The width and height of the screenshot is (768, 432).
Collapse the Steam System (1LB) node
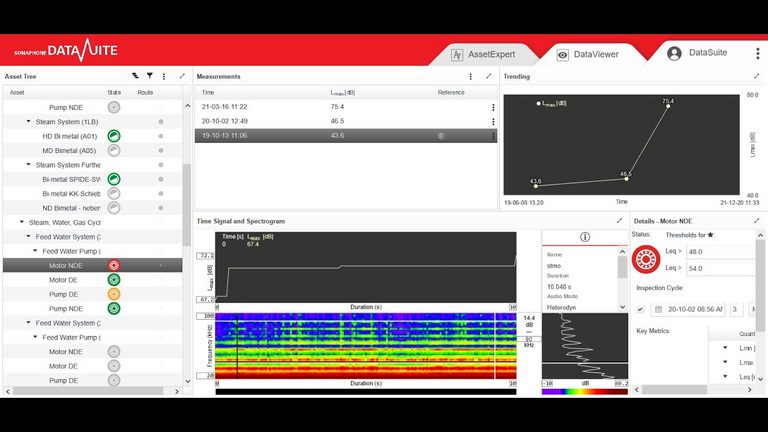coord(29,121)
